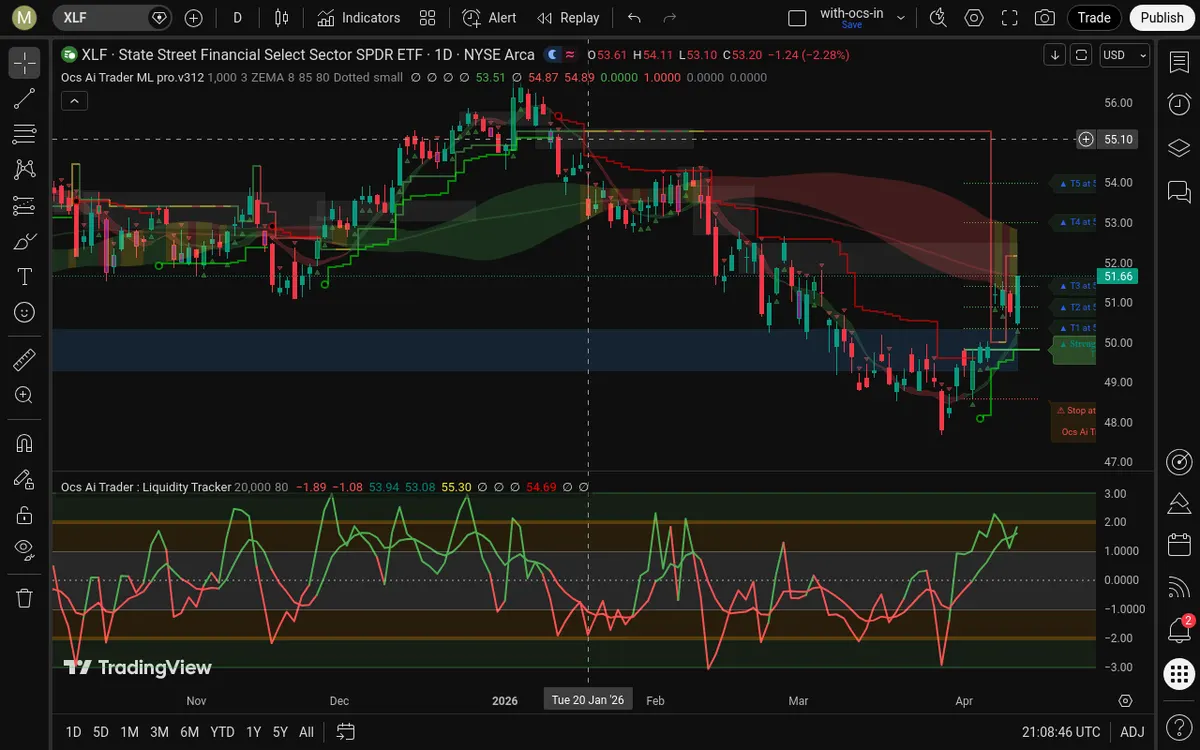Select the chart layout setup
The image size is (1200, 750).
797,18
